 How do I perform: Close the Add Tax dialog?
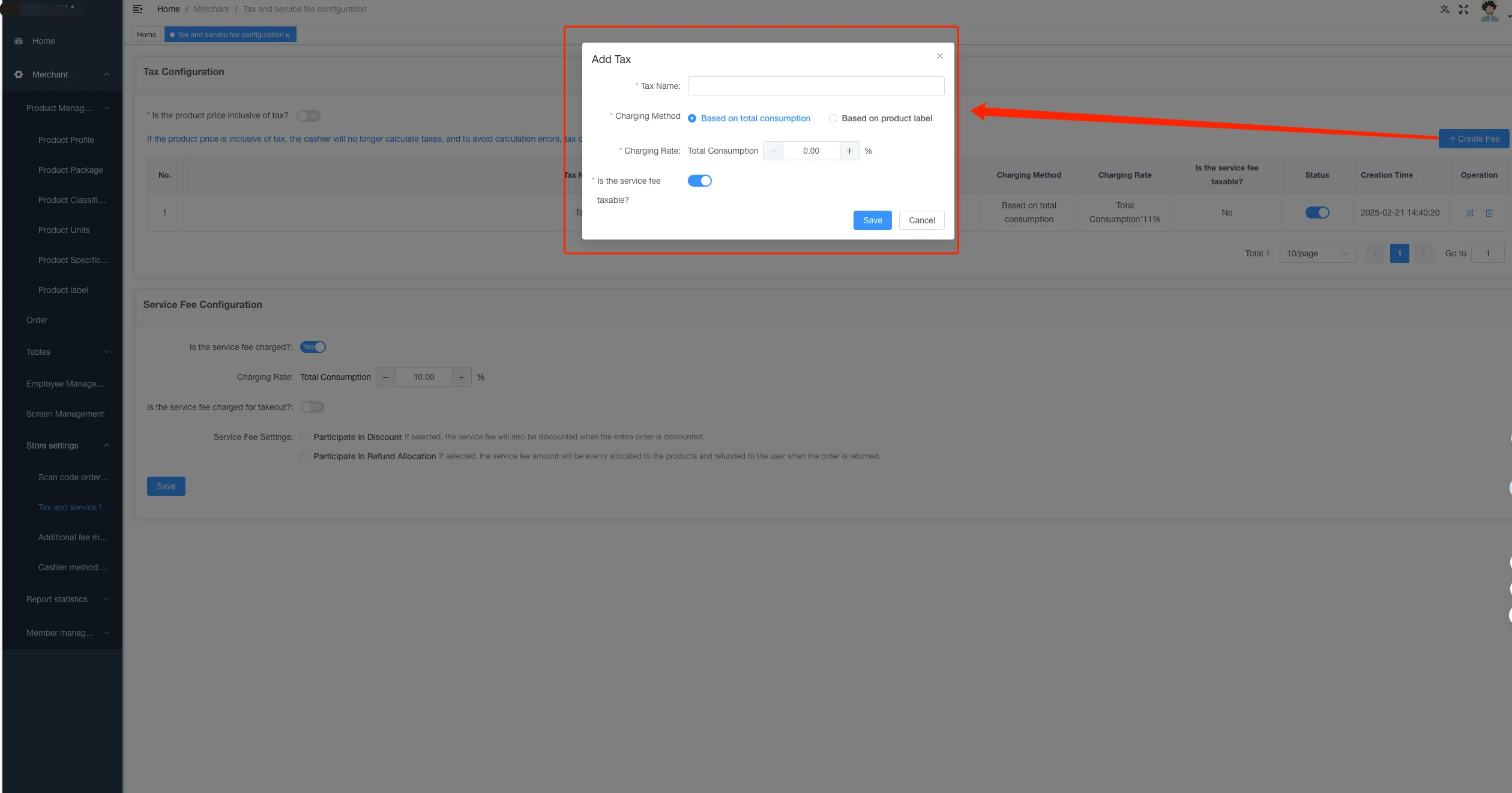[940, 56]
